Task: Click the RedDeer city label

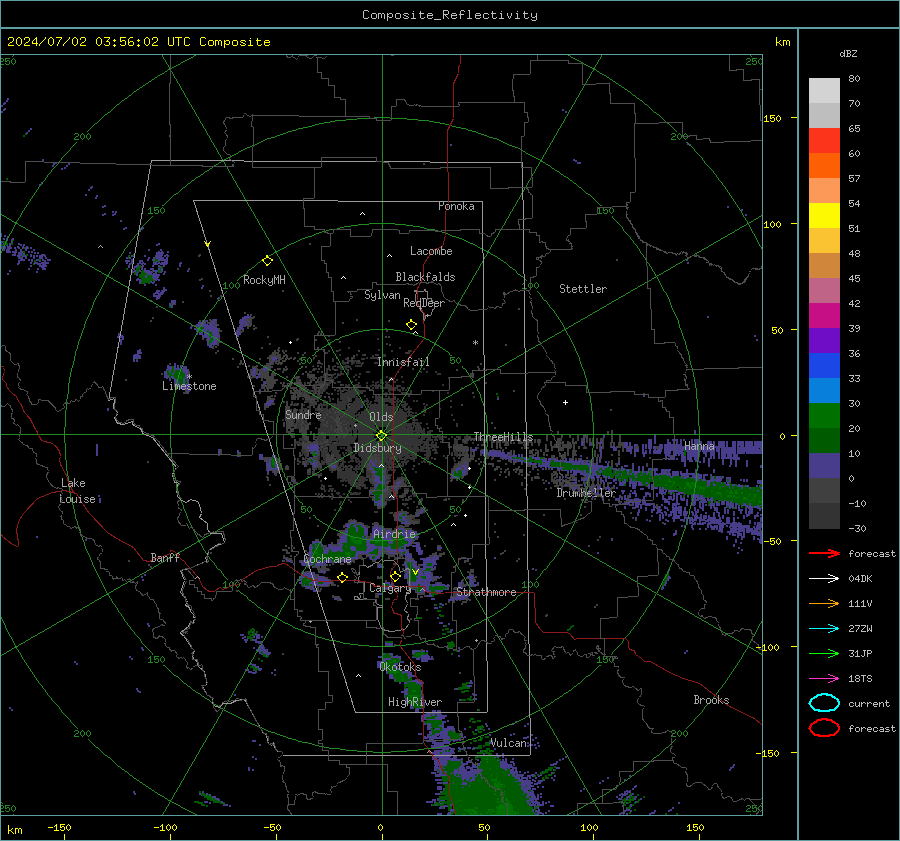Action: pos(424,303)
